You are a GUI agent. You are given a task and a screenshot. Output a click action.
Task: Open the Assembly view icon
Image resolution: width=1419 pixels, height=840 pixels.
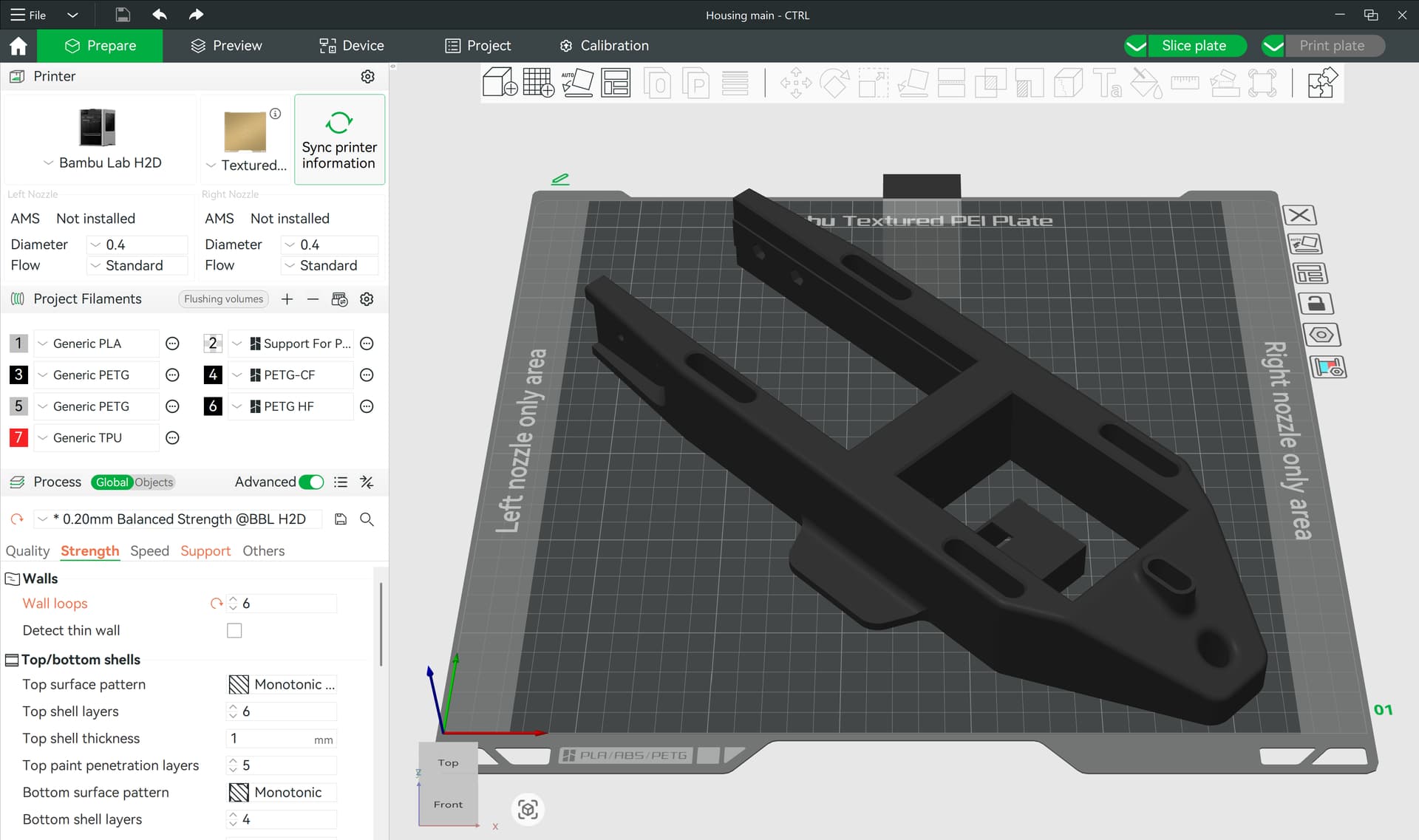(1322, 83)
